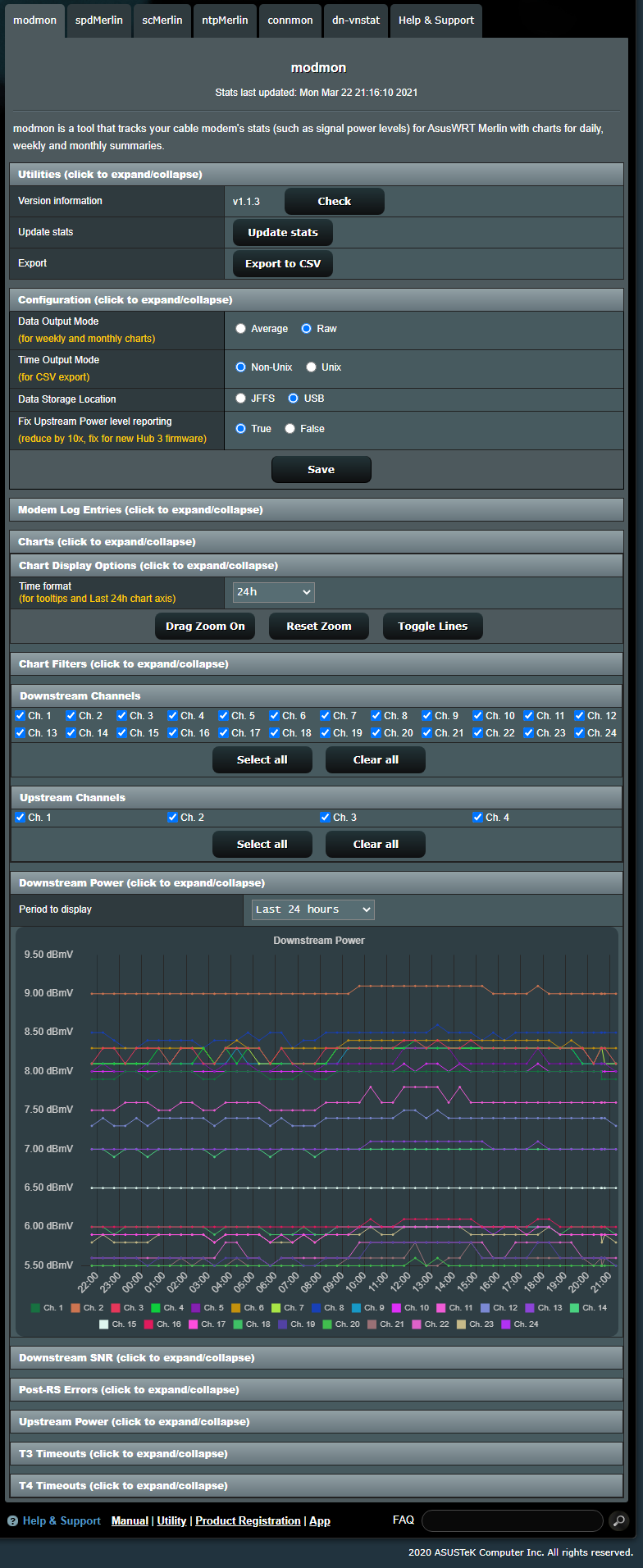
Task: Expand Post-RS Errors section
Action: pos(317,1390)
